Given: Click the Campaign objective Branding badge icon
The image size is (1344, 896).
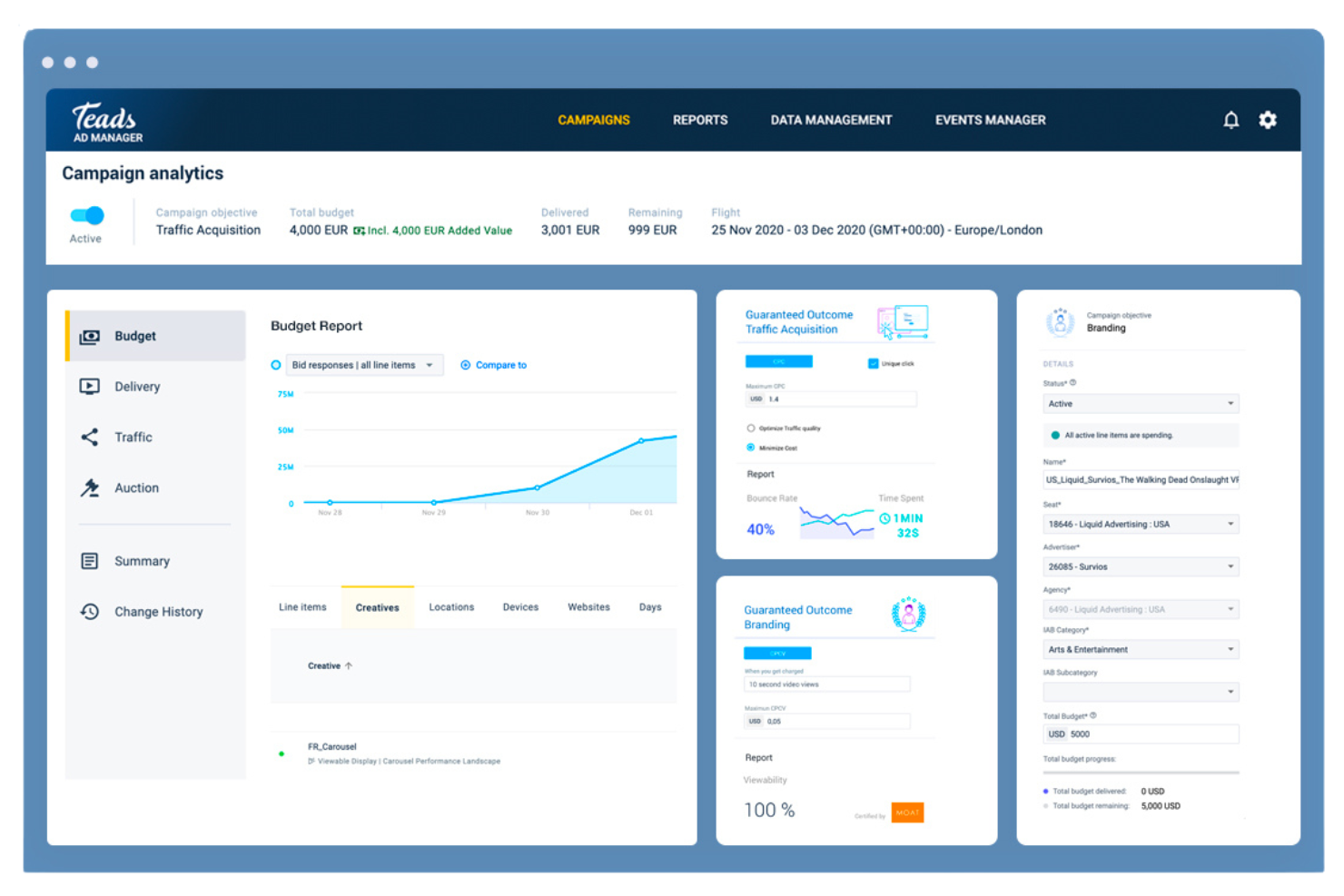Looking at the screenshot, I should pos(1060,322).
